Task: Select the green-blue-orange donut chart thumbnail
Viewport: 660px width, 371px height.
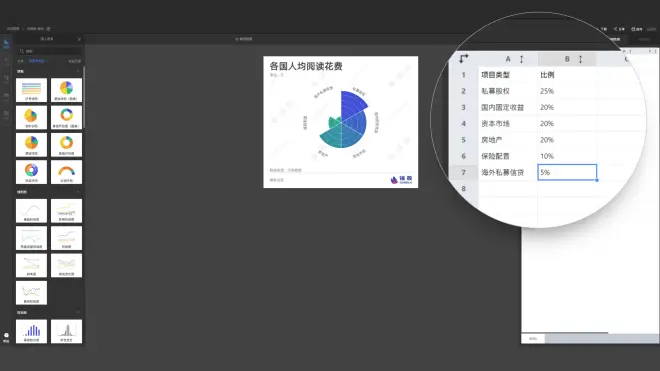Action: click(67, 117)
